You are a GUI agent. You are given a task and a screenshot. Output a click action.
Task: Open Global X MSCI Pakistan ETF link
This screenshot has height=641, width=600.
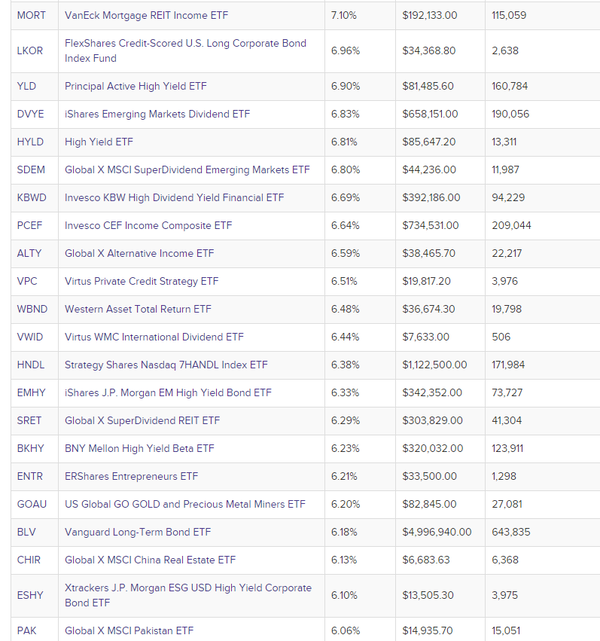coord(129,630)
